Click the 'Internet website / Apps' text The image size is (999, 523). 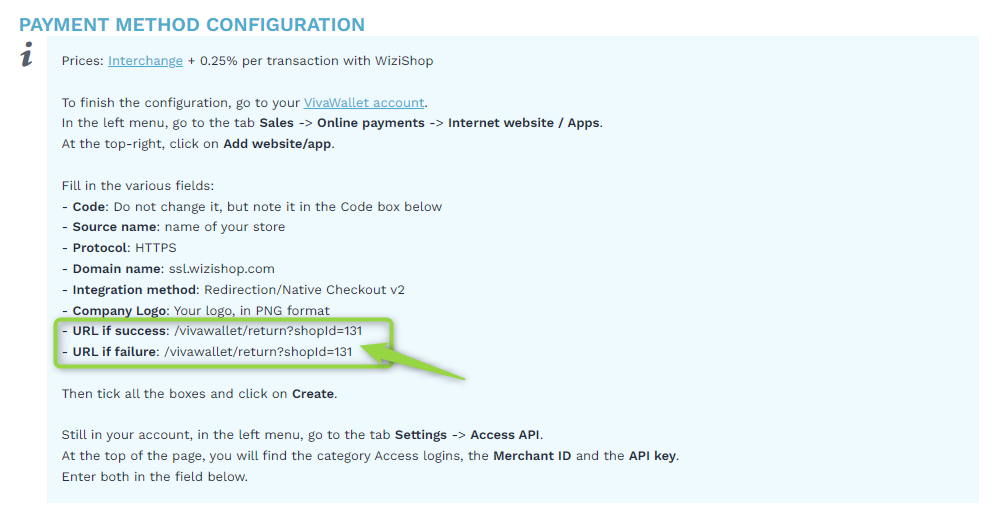click(524, 123)
